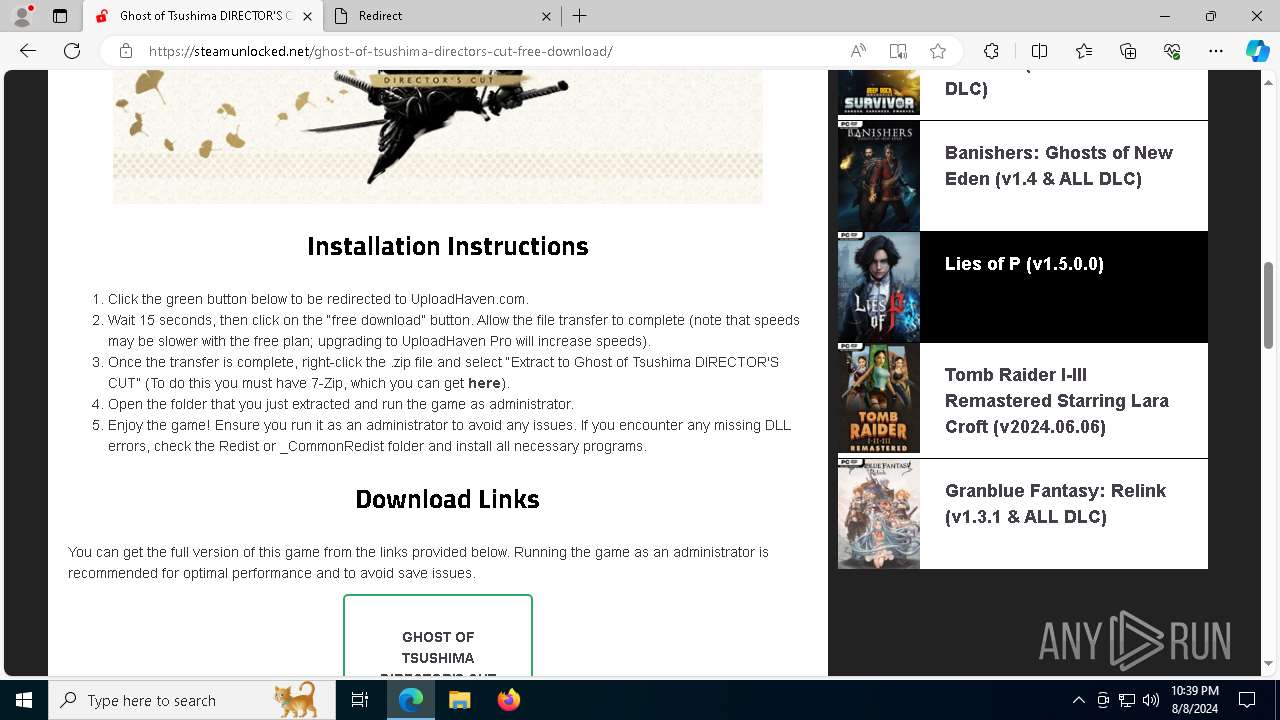The image size is (1280, 720).
Task: Click the Banishers cover thumbnail
Action: pos(878,176)
